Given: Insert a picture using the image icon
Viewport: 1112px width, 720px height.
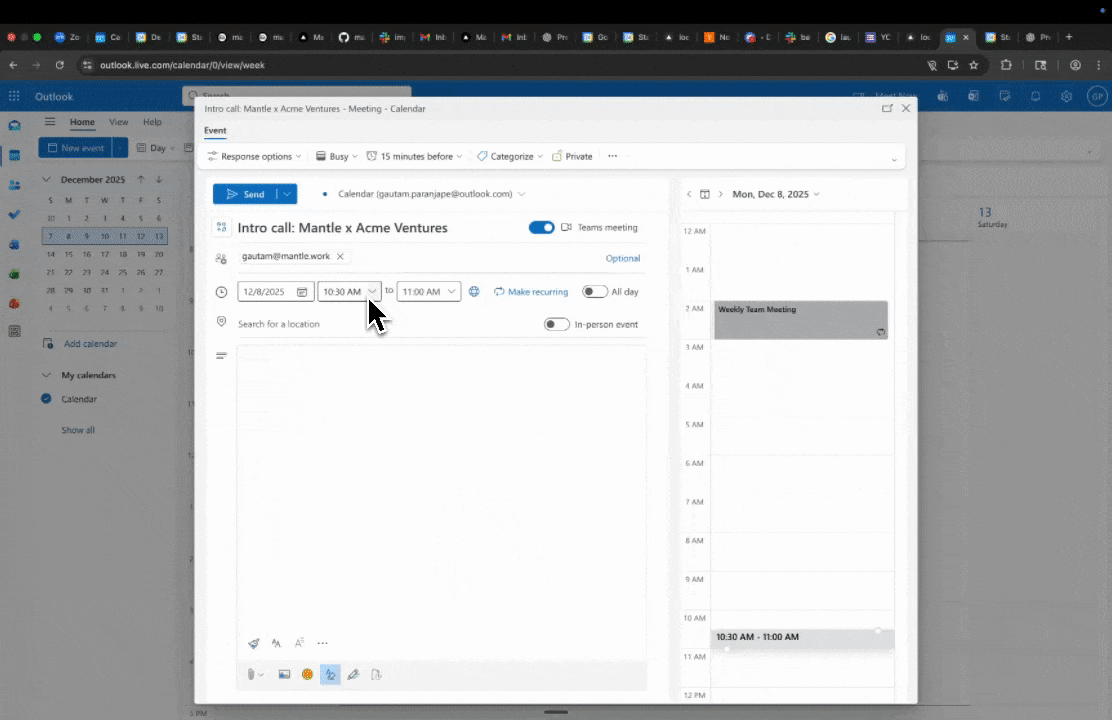Looking at the screenshot, I should point(284,675).
